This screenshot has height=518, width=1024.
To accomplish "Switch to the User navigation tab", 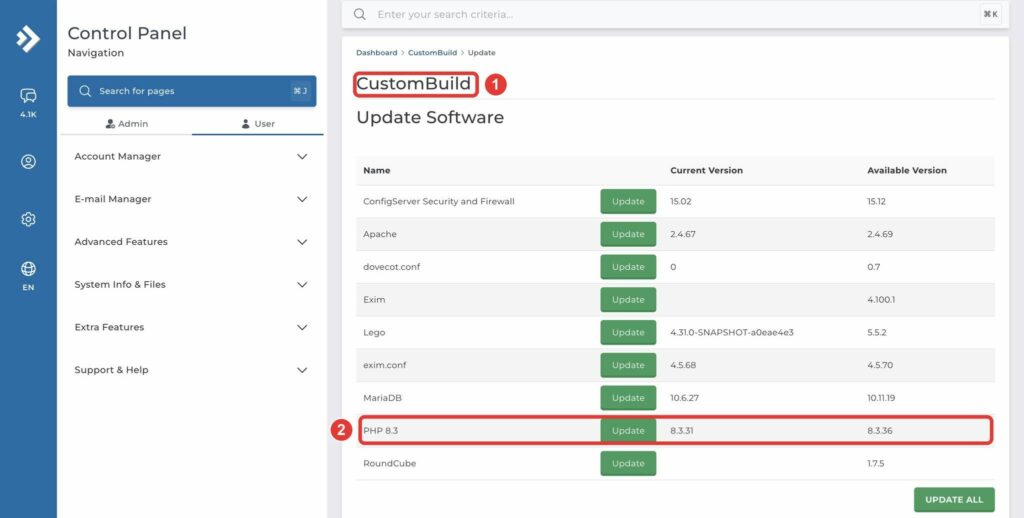I will [258, 123].
